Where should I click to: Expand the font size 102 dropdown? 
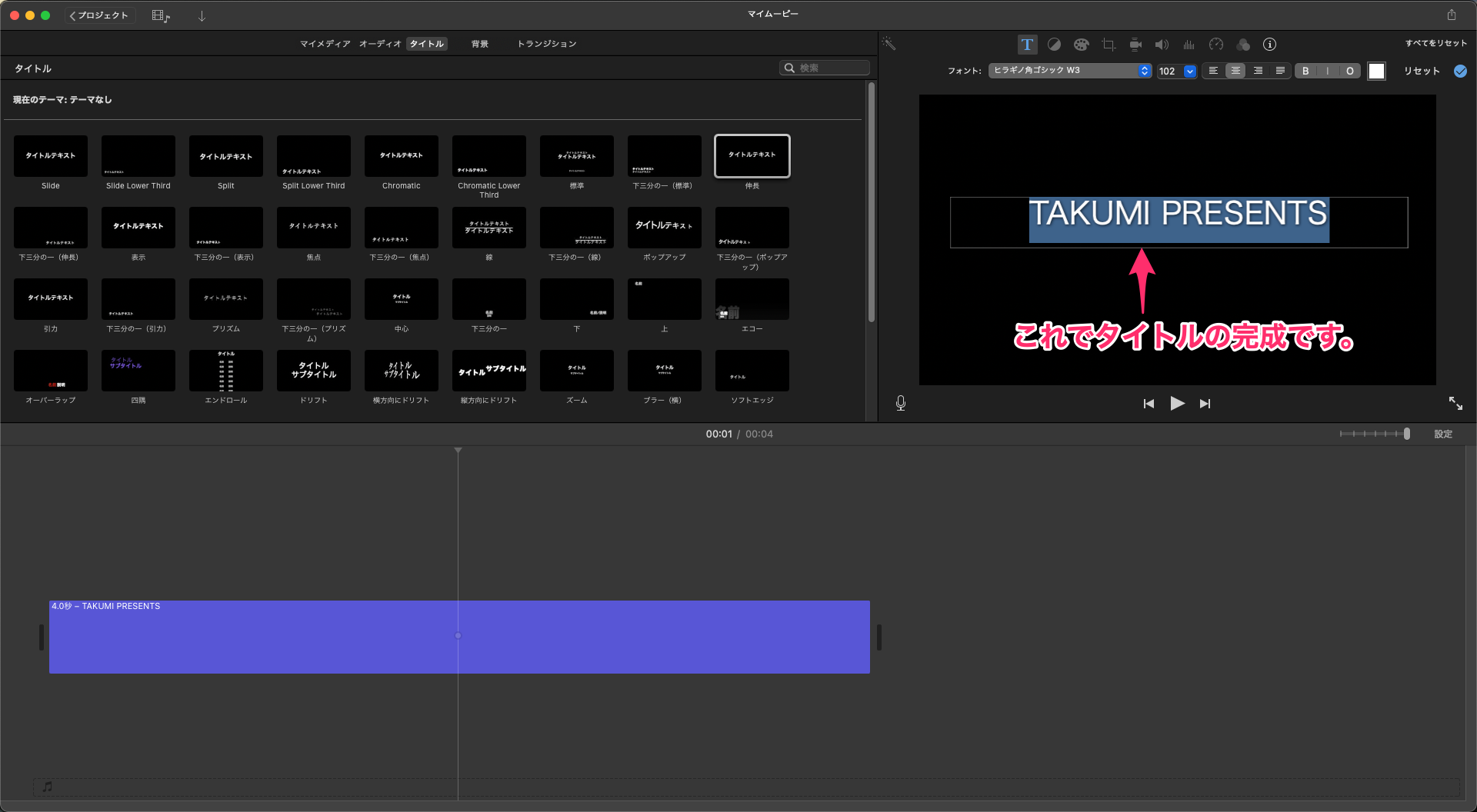coord(1189,72)
